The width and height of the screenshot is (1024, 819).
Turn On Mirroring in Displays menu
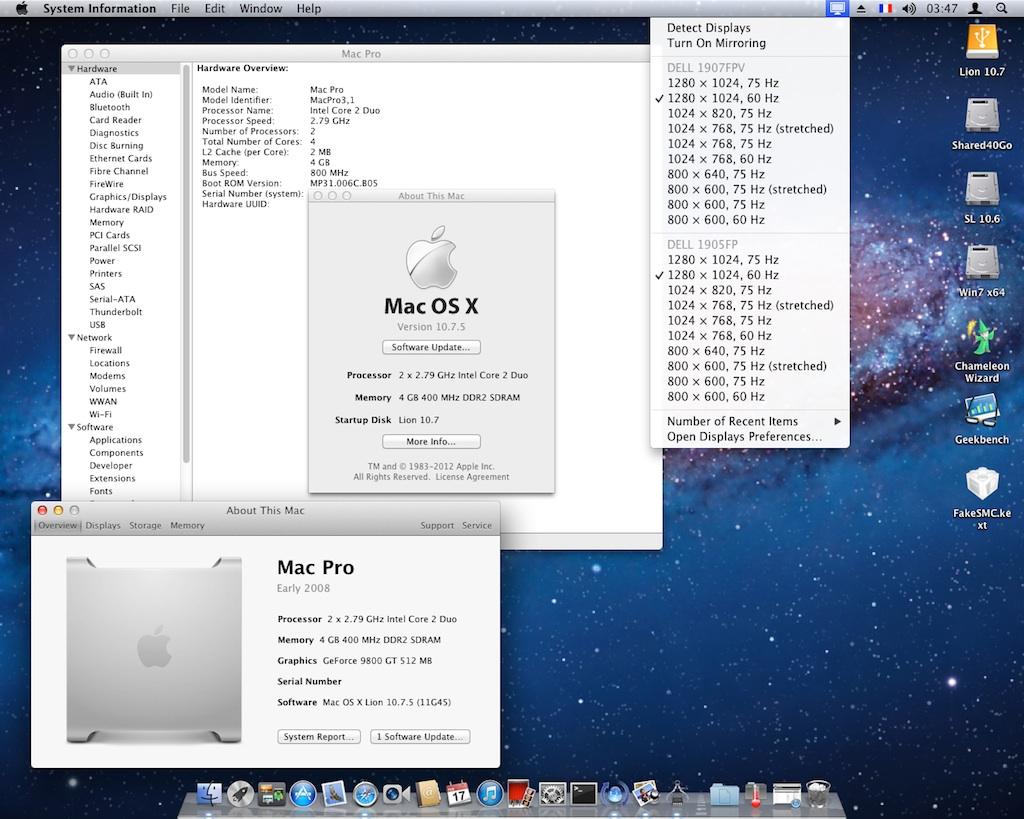[716, 43]
